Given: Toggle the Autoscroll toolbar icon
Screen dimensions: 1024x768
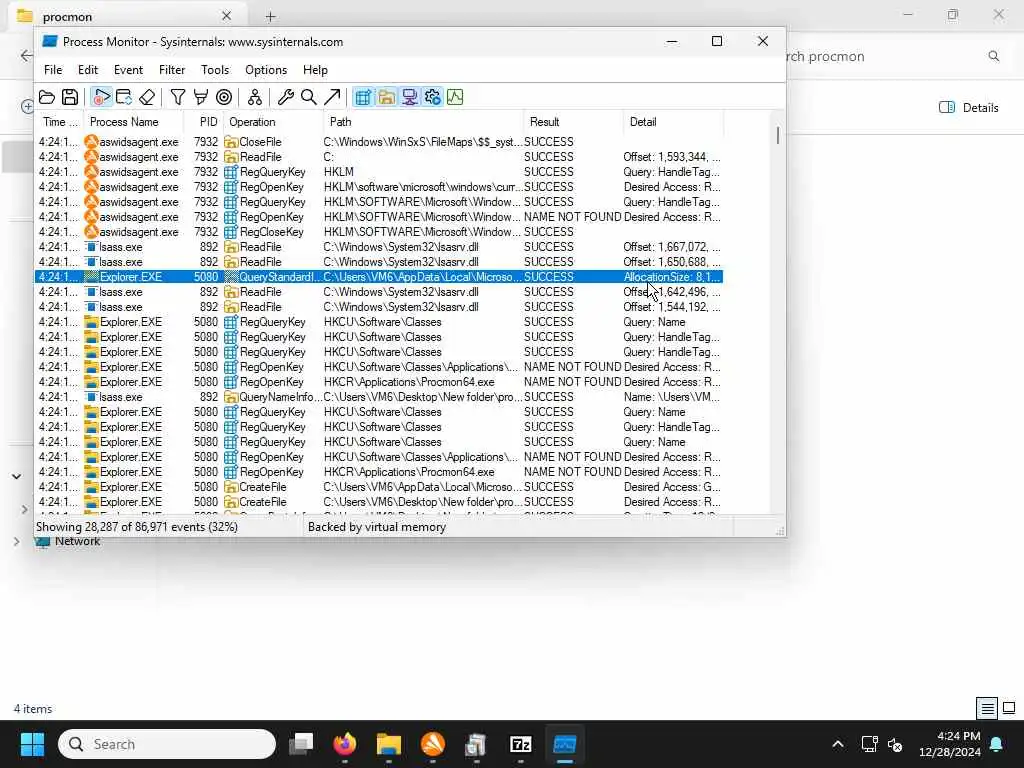Looking at the screenshot, I should (124, 97).
